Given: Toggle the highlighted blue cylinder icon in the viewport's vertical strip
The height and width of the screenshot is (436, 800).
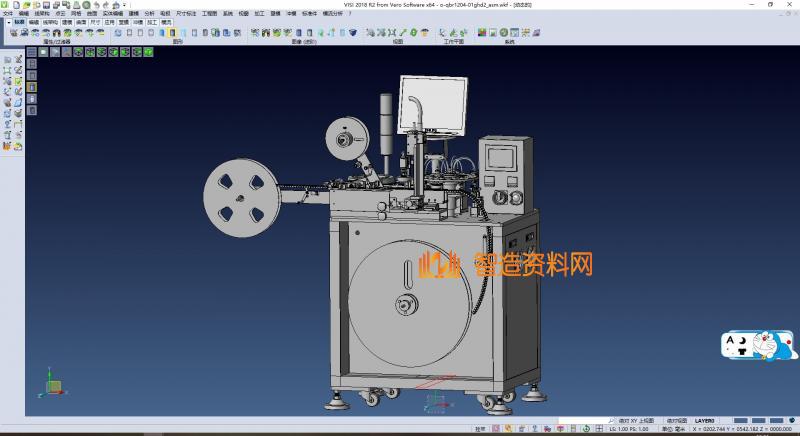Looking at the screenshot, I should 32,87.
